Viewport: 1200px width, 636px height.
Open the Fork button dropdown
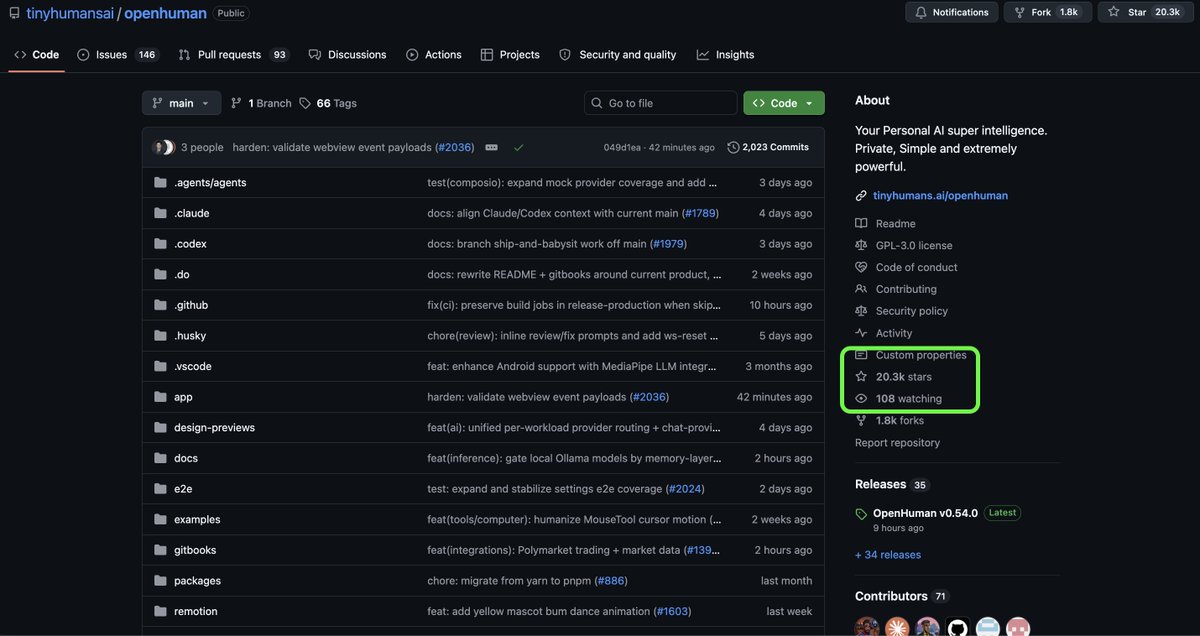1046,12
